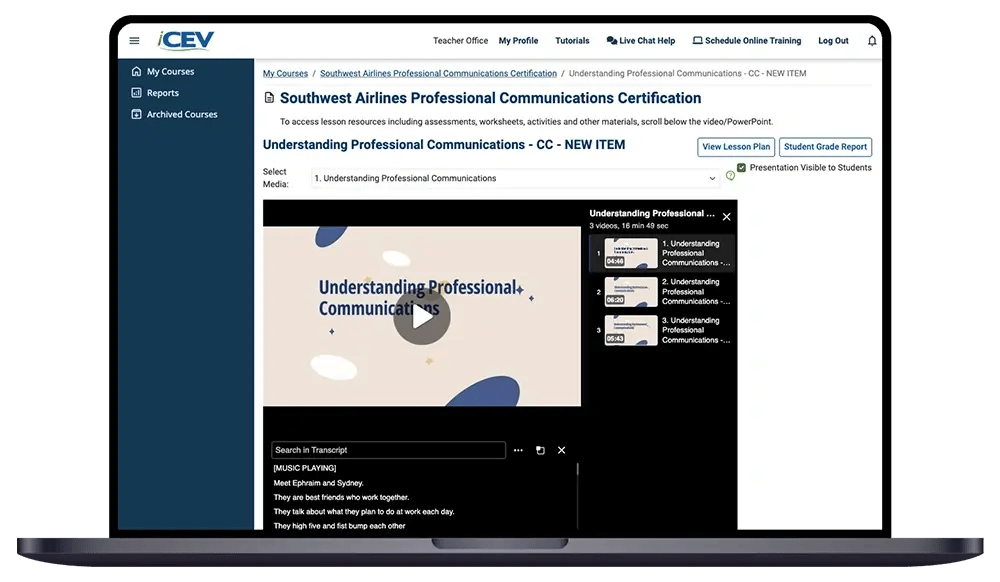The width and height of the screenshot is (1000, 582).
Task: Click the Reports chart icon
Action: [x=136, y=93]
